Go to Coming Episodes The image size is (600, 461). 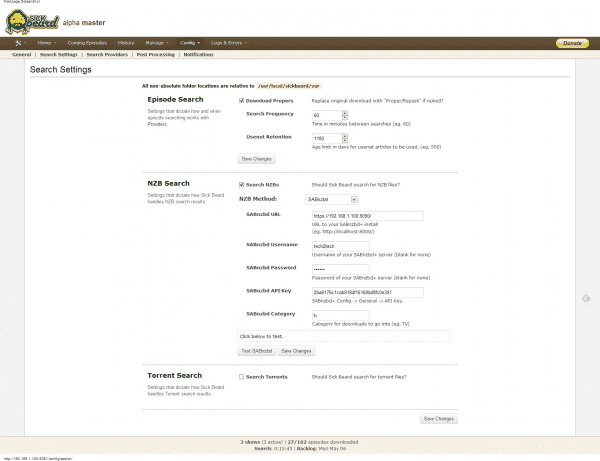point(87,43)
